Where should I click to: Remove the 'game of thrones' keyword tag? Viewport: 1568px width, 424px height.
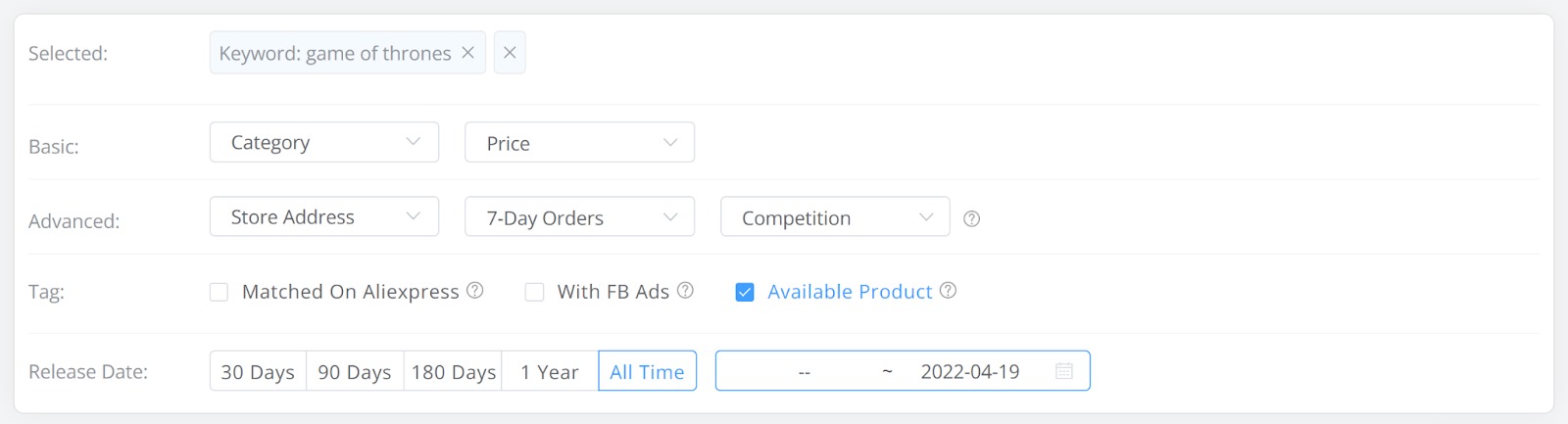point(467,53)
